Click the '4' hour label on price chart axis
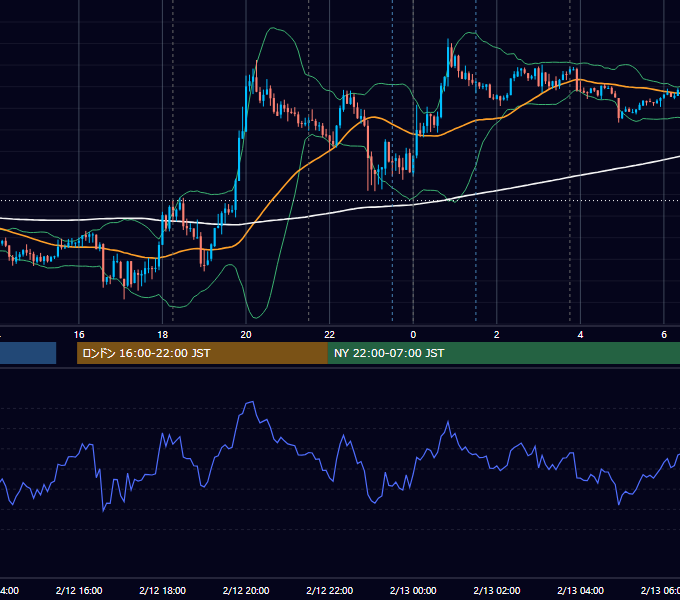The image size is (680, 600). (580, 335)
